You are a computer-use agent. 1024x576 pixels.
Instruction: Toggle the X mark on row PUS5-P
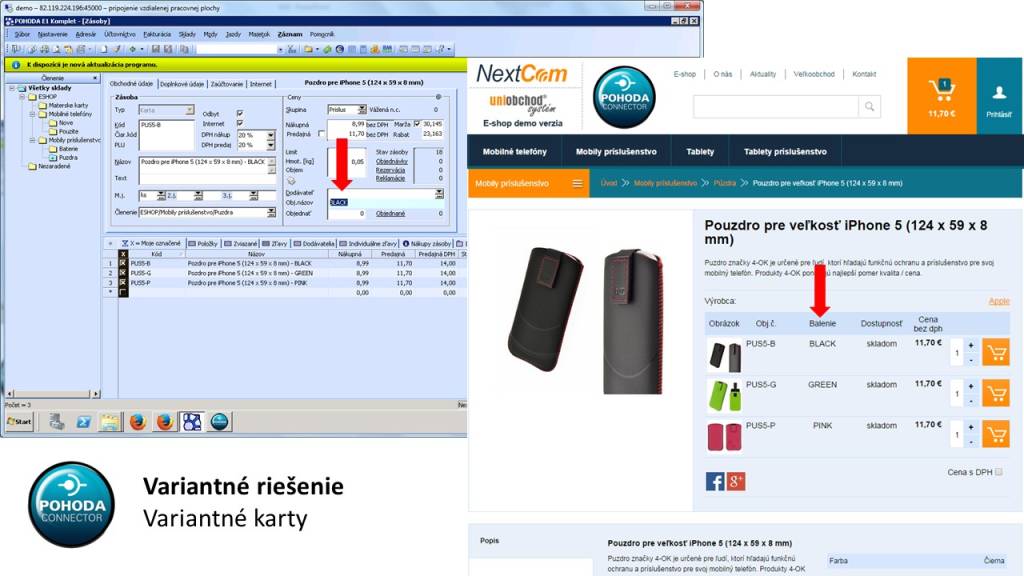pyautogui.click(x=123, y=283)
